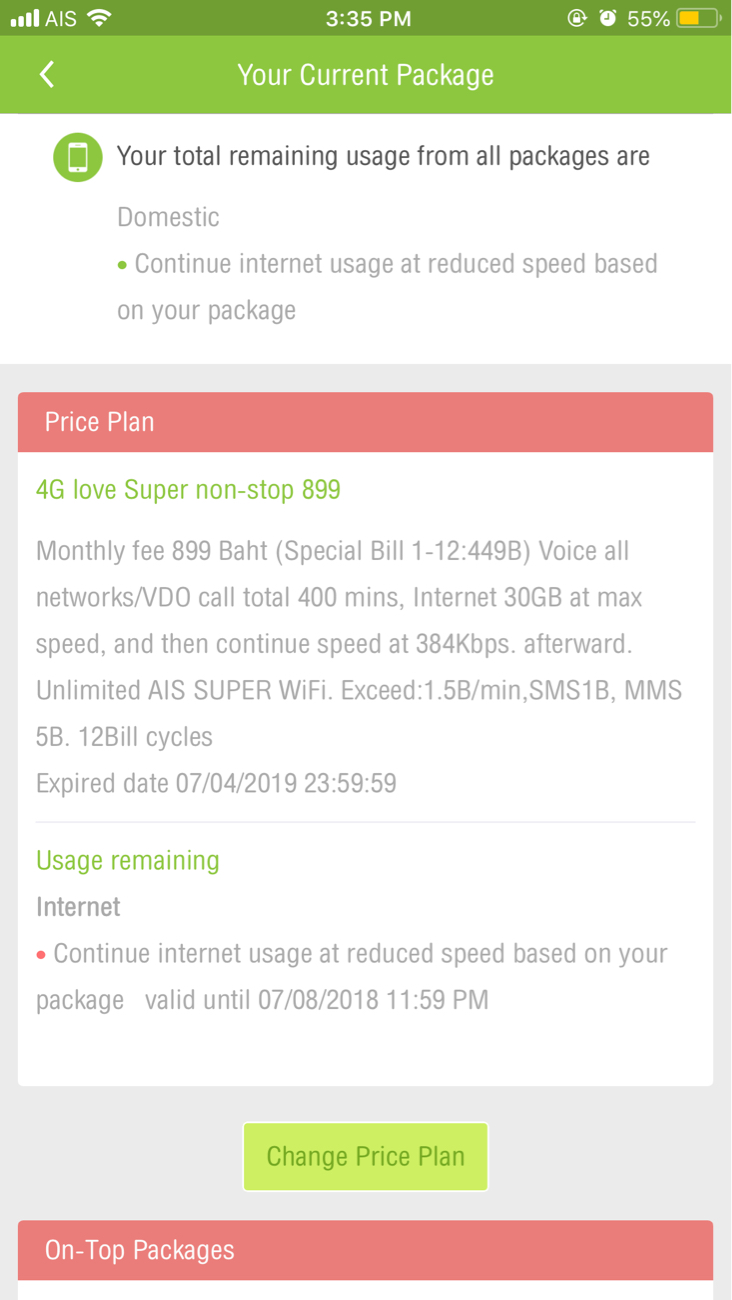Tap the cellular signal bars icon
The image size is (732, 1300).
pyautogui.click(x=25, y=18)
